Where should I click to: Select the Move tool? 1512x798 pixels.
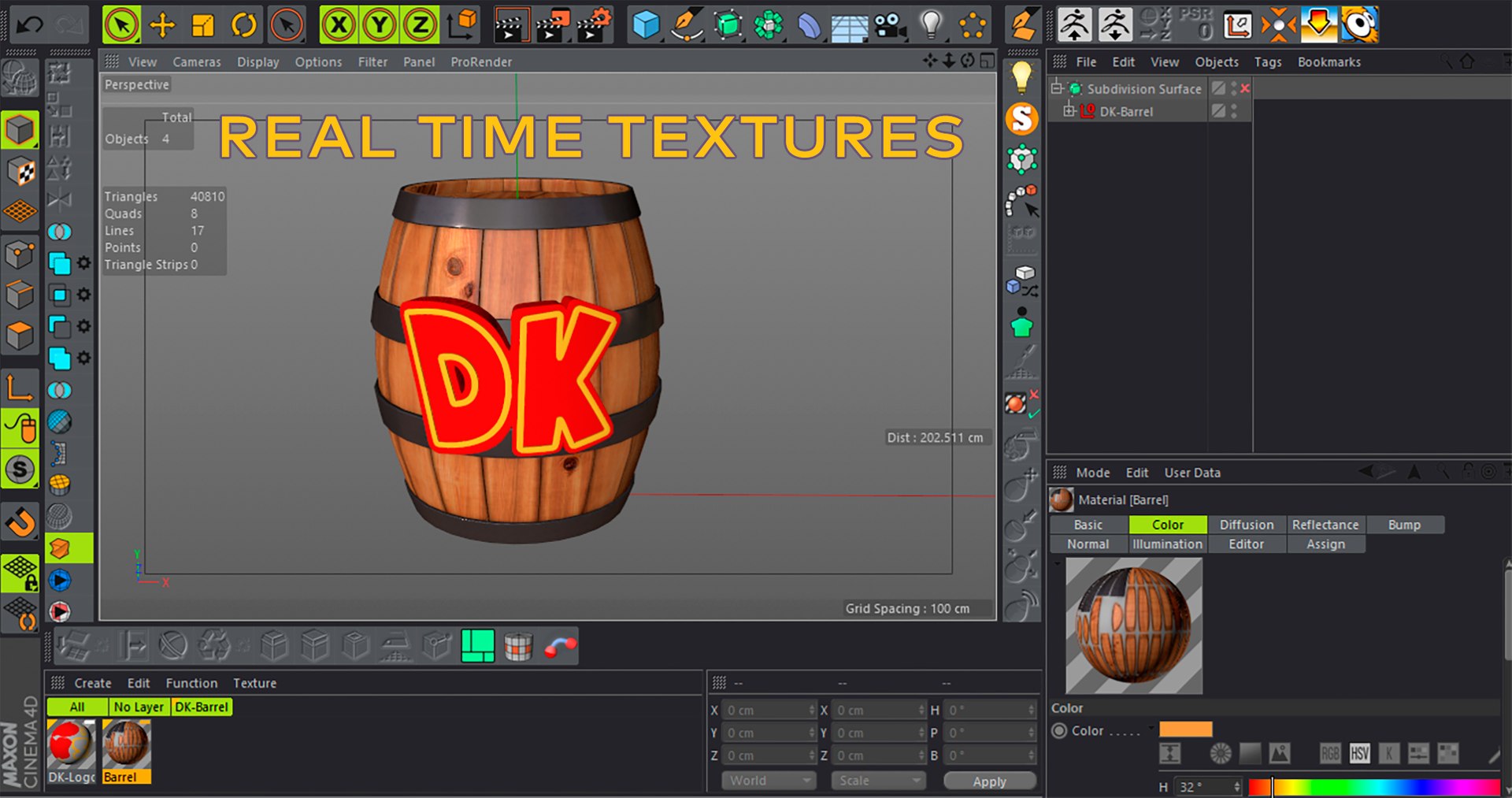(162, 25)
